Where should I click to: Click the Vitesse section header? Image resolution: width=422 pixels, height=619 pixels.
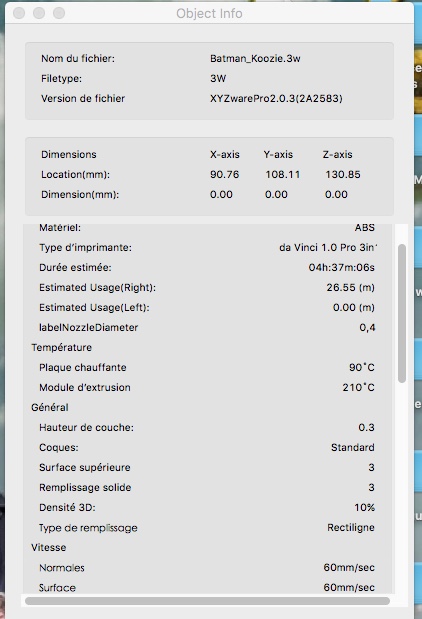click(49, 548)
